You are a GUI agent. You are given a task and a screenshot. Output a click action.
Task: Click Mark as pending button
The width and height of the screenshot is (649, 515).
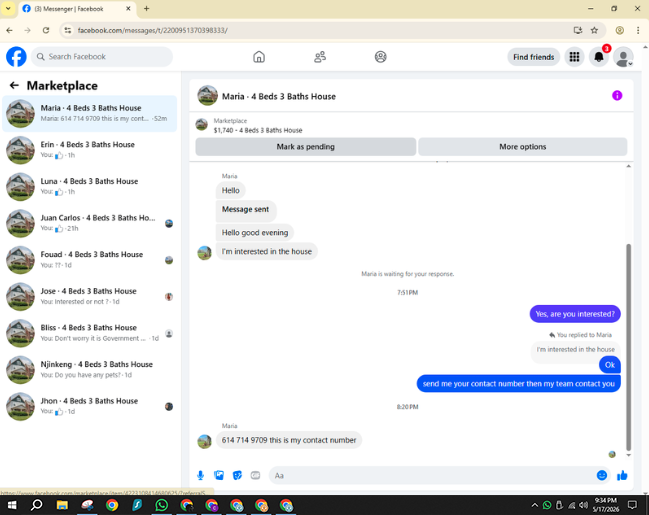click(305, 147)
